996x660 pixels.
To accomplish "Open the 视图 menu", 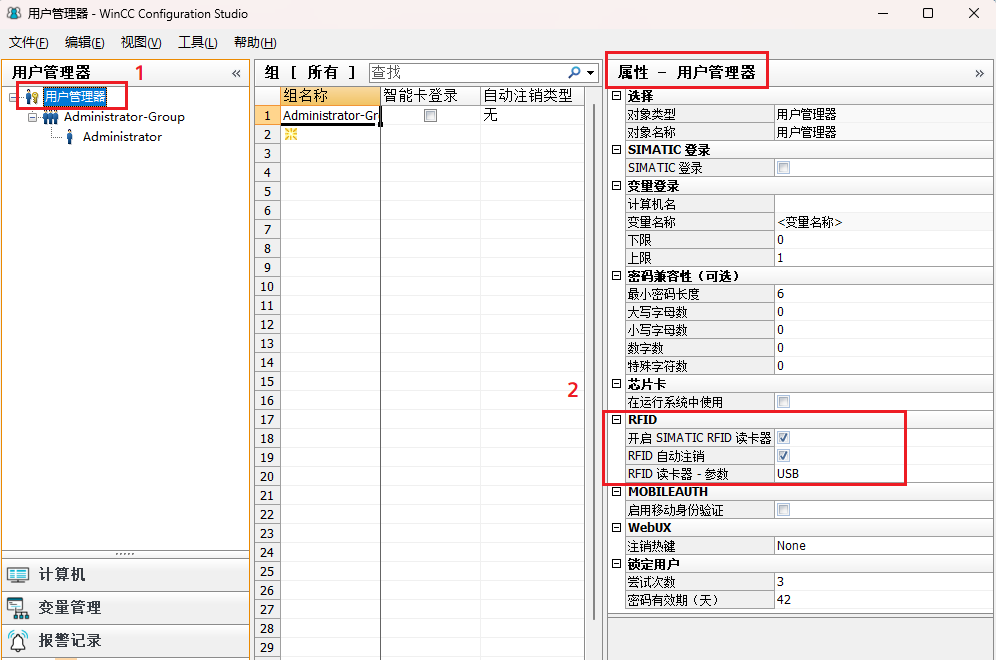I will (139, 42).
